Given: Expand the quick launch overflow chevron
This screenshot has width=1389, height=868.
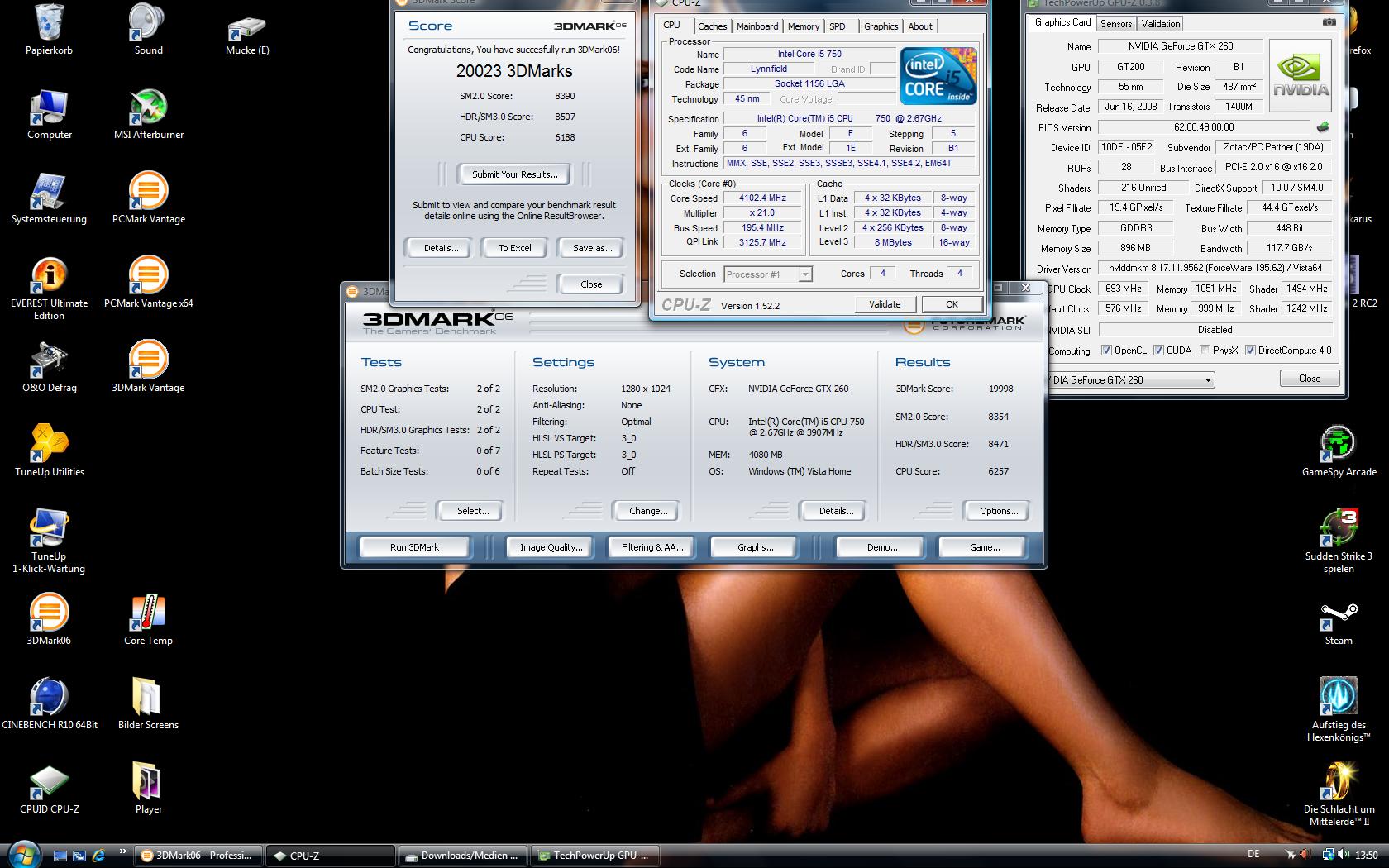Looking at the screenshot, I should pyautogui.click(x=123, y=851).
